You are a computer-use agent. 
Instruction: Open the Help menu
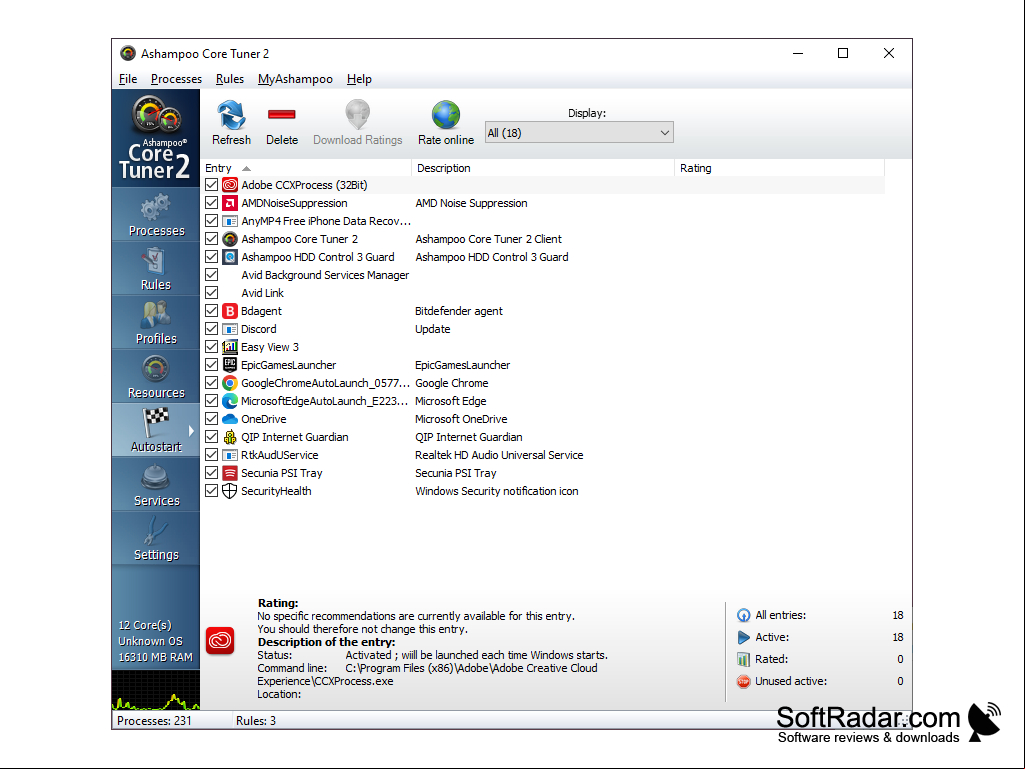pyautogui.click(x=359, y=79)
